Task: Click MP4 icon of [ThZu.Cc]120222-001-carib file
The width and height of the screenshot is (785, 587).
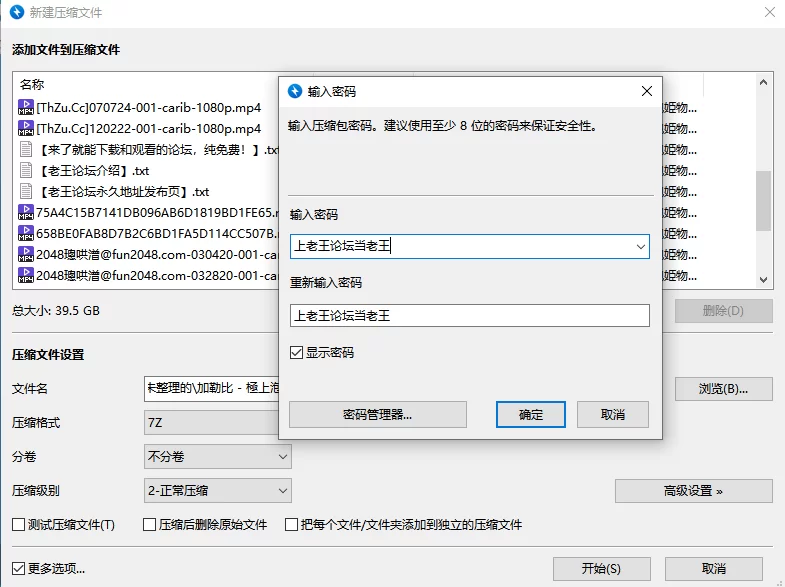Action: [26, 129]
